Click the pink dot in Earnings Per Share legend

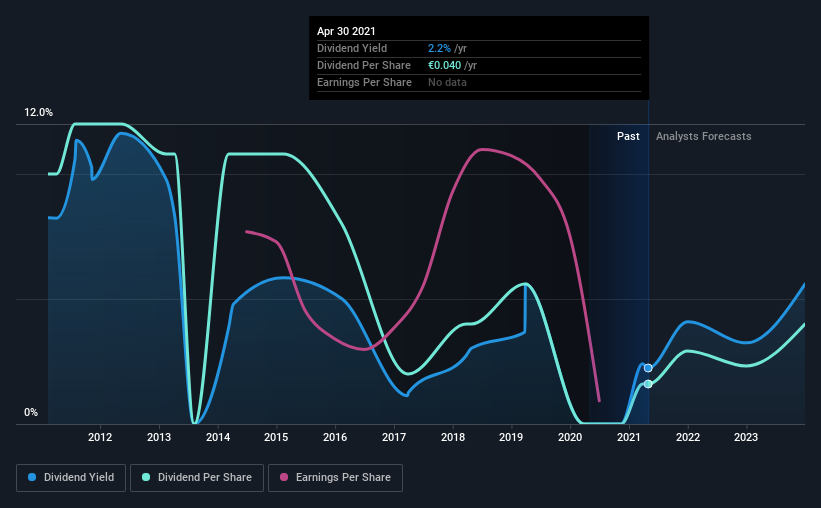(x=284, y=477)
